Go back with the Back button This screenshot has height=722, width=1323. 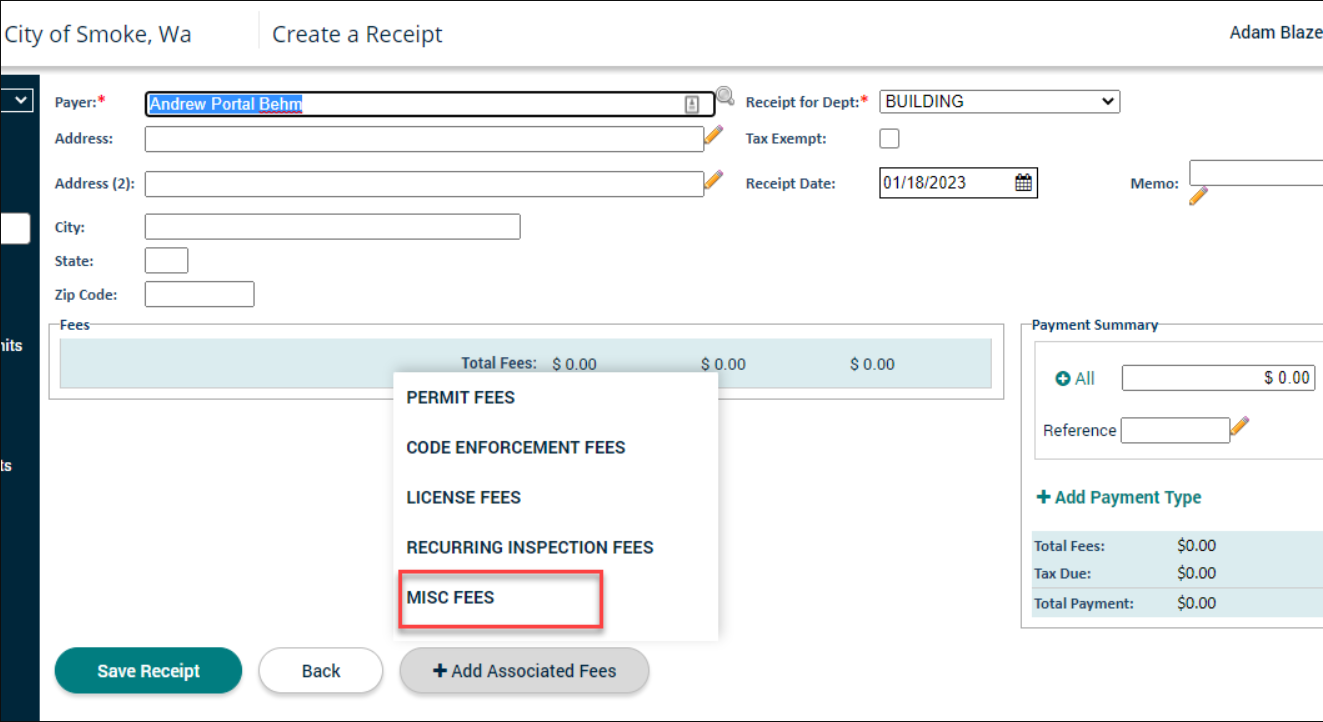[x=321, y=671]
